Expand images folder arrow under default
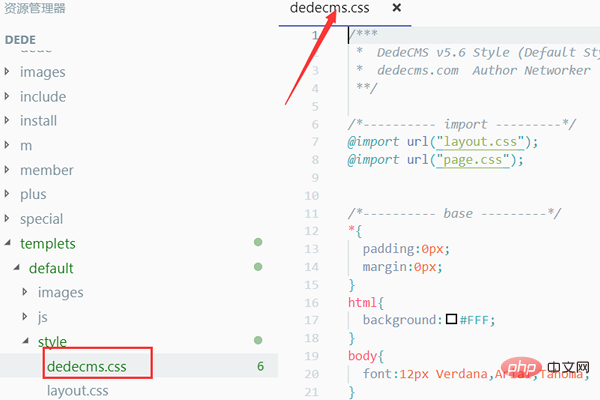Image resolution: width=600 pixels, height=400 pixels. tap(25, 292)
